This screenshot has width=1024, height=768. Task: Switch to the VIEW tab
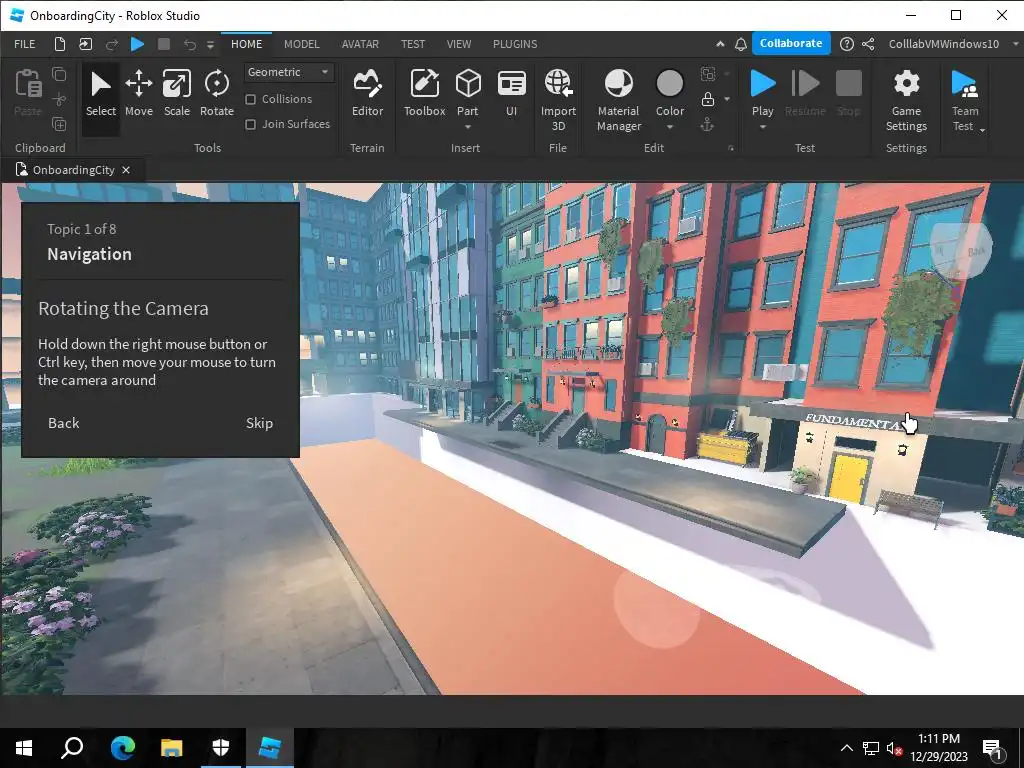pyautogui.click(x=458, y=44)
